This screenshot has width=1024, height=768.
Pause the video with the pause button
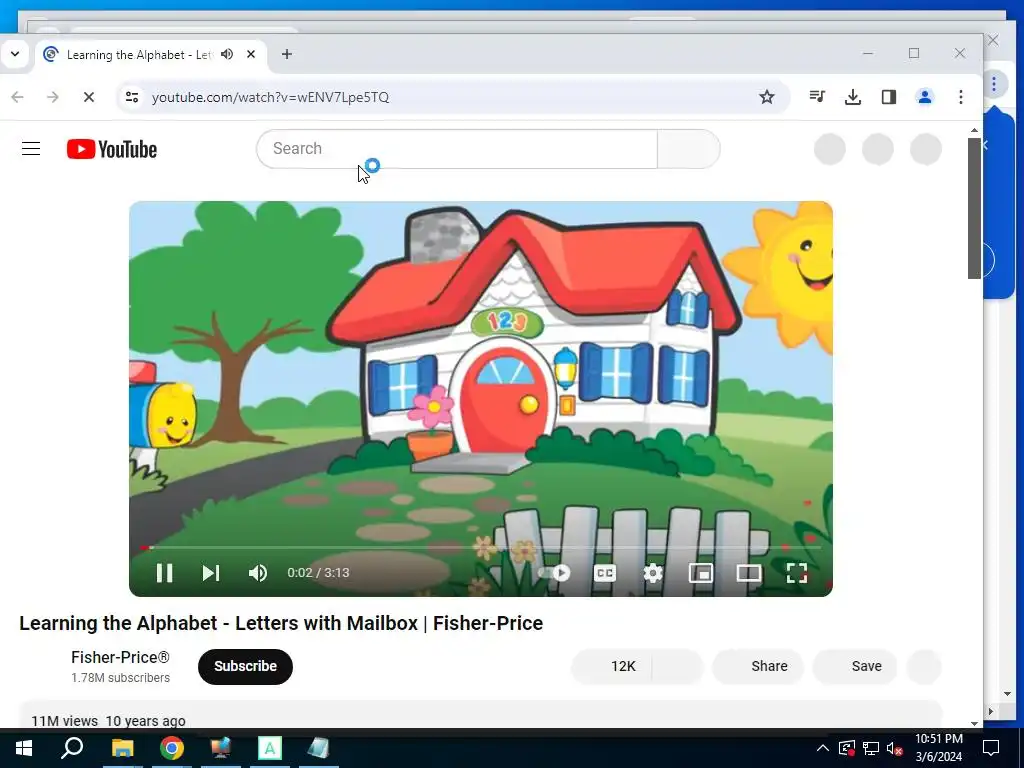(165, 573)
